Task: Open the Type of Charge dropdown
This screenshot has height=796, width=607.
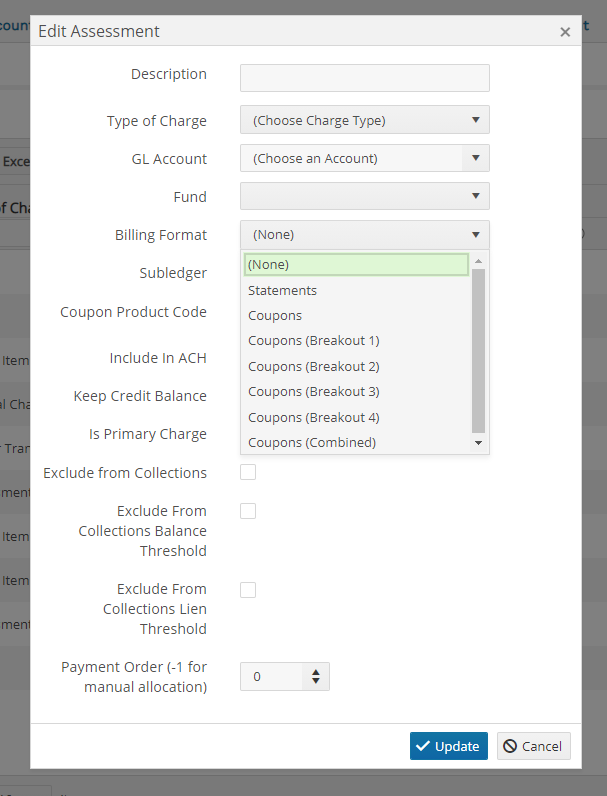Action: click(x=364, y=120)
